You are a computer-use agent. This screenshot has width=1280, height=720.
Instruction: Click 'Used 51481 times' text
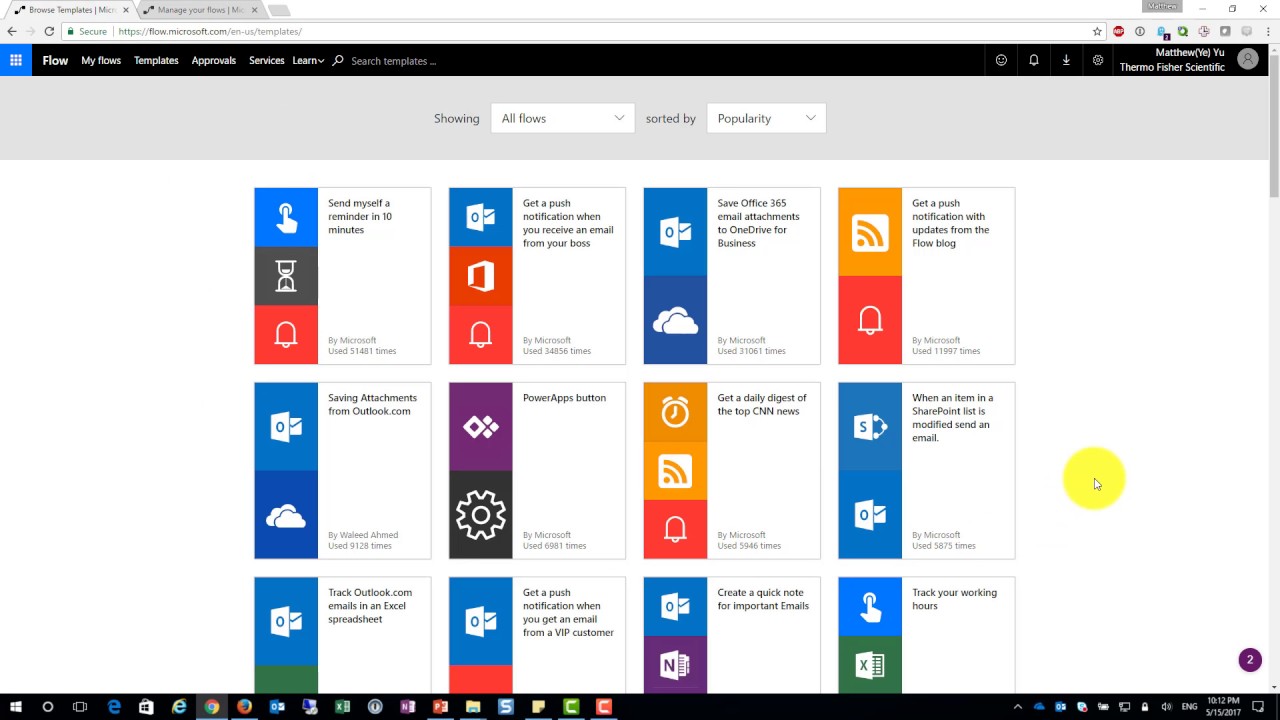(x=362, y=351)
